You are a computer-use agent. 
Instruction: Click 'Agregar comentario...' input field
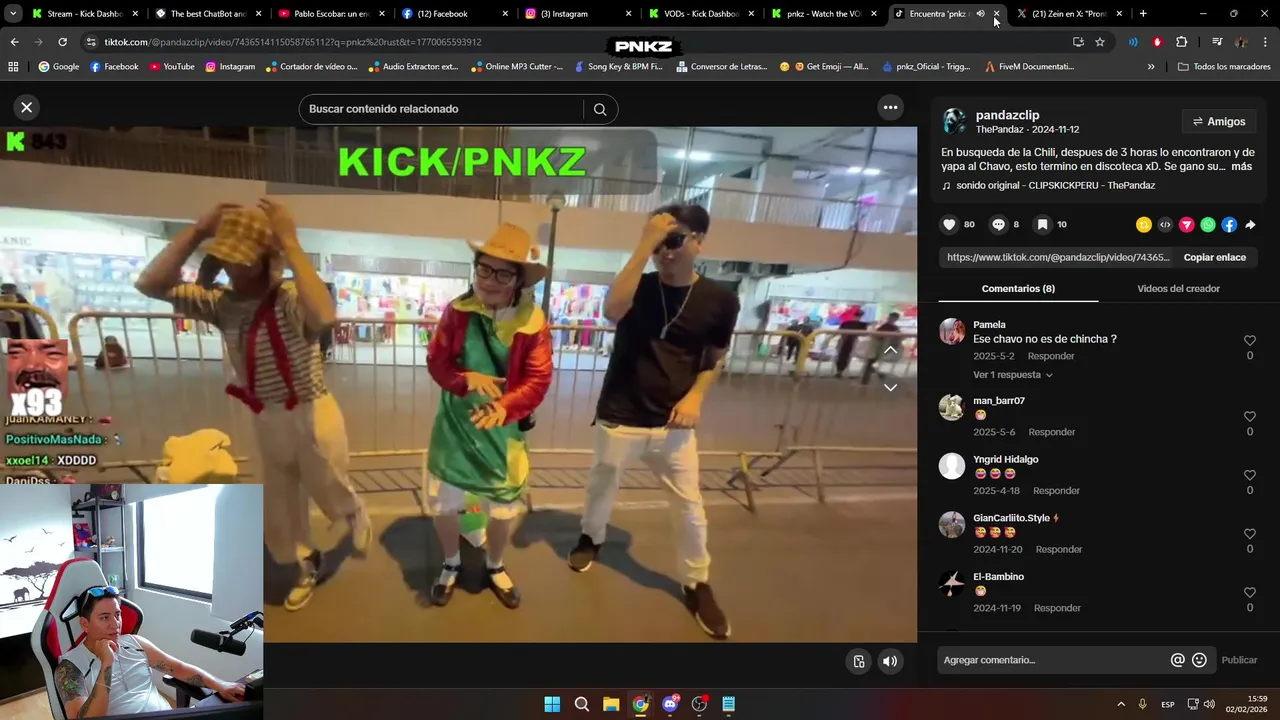tap(1050, 660)
